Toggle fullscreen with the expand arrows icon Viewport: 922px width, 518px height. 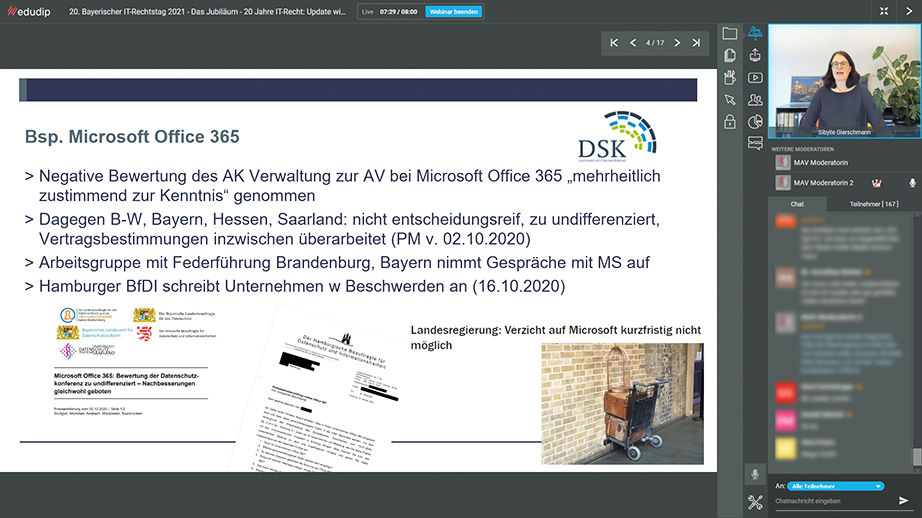[883, 11]
